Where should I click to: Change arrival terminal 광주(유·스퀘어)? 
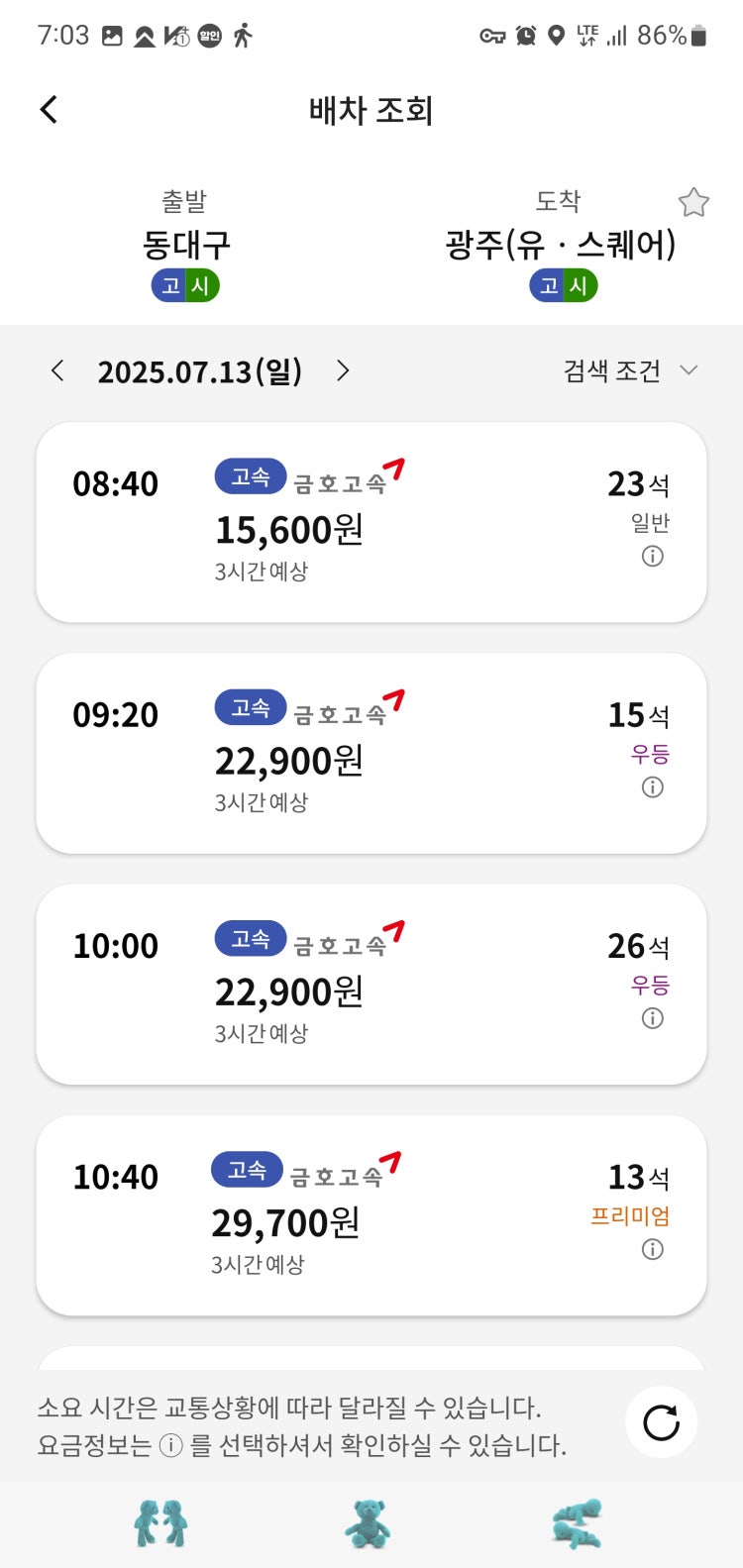coord(561,244)
